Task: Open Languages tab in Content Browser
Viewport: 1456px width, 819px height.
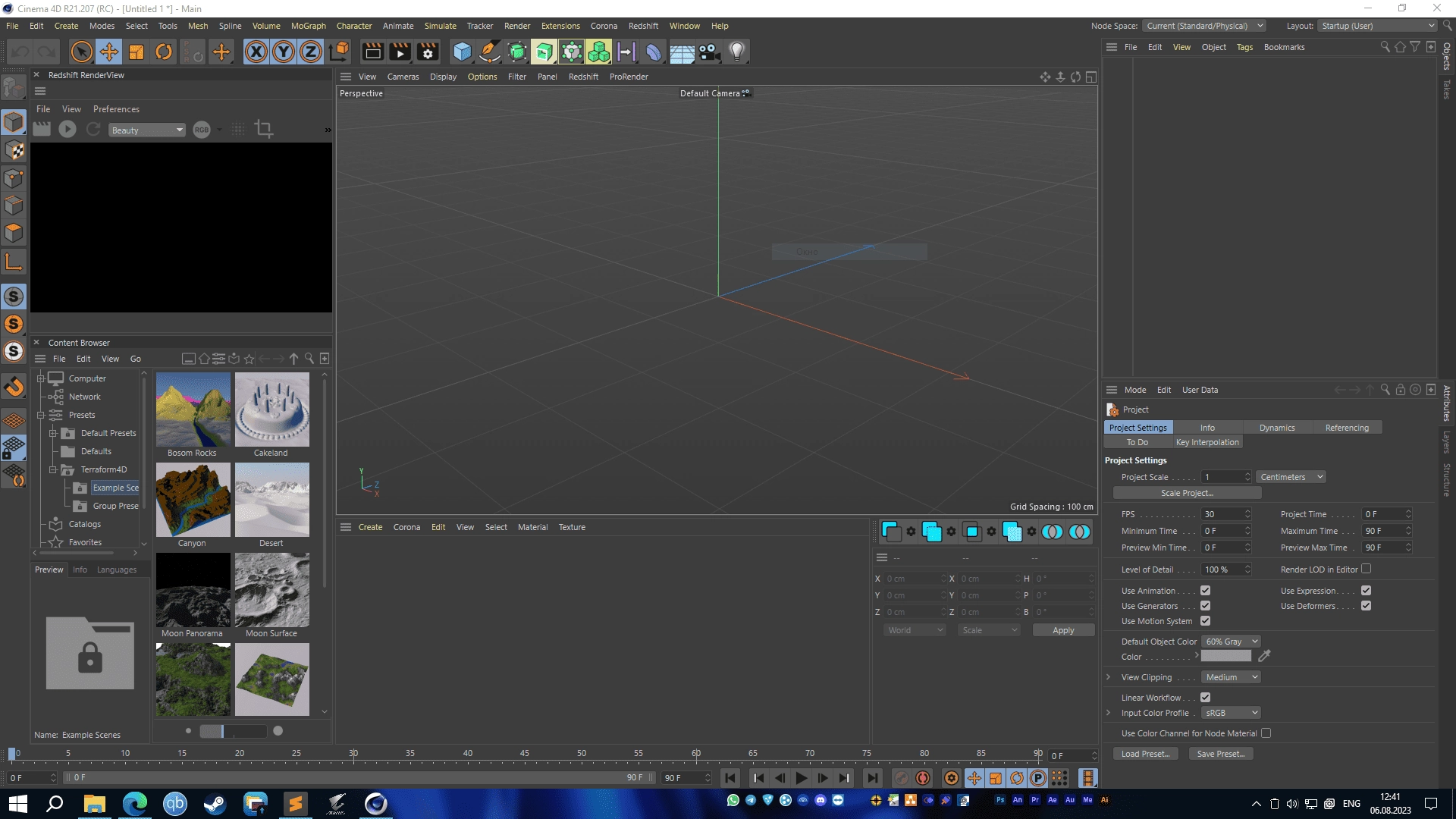Action: click(x=117, y=570)
